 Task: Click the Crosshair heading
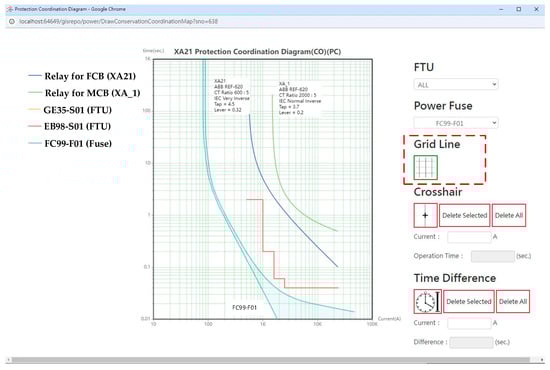(x=438, y=192)
